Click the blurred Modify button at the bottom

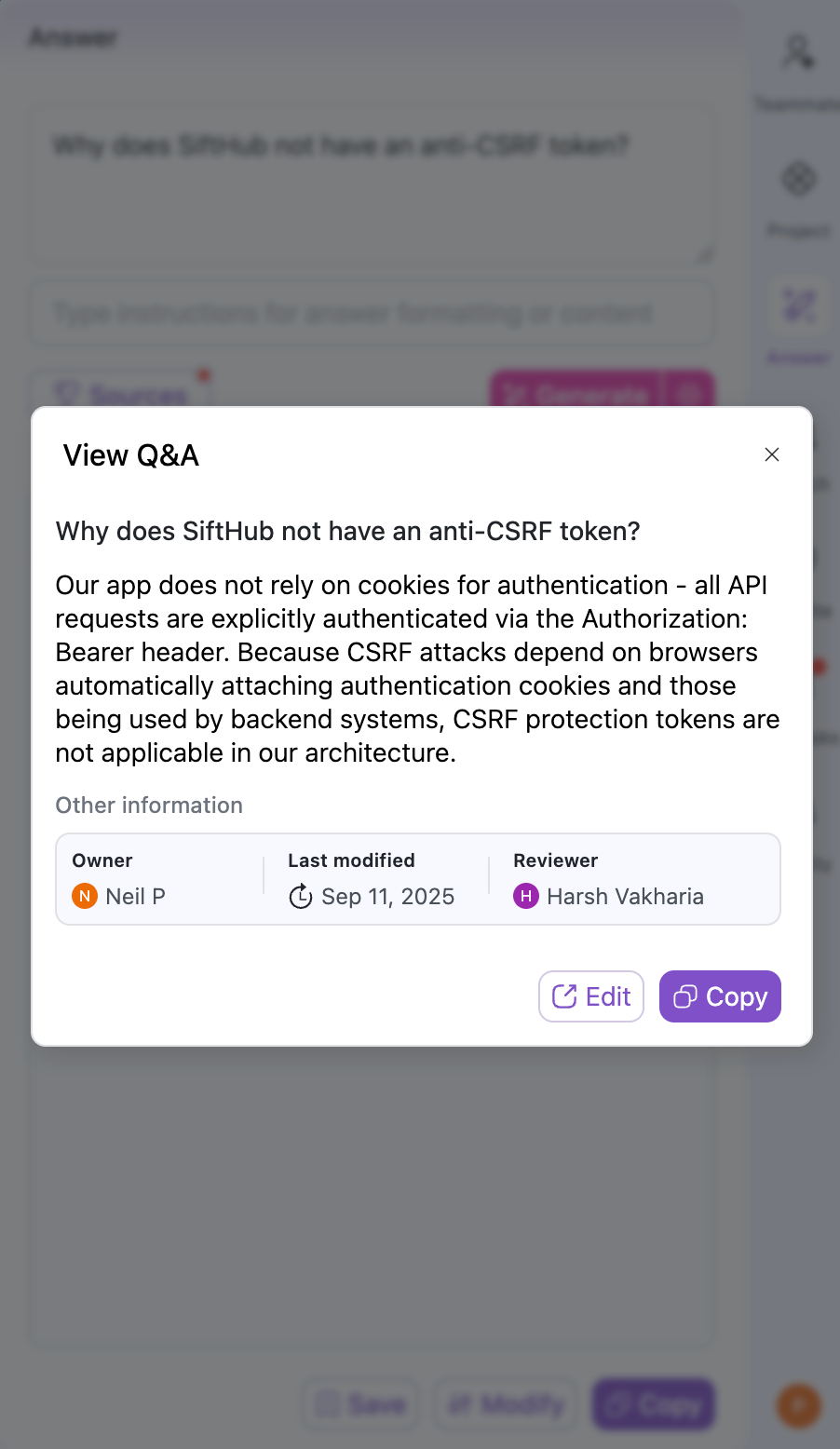pyautogui.click(x=508, y=1404)
